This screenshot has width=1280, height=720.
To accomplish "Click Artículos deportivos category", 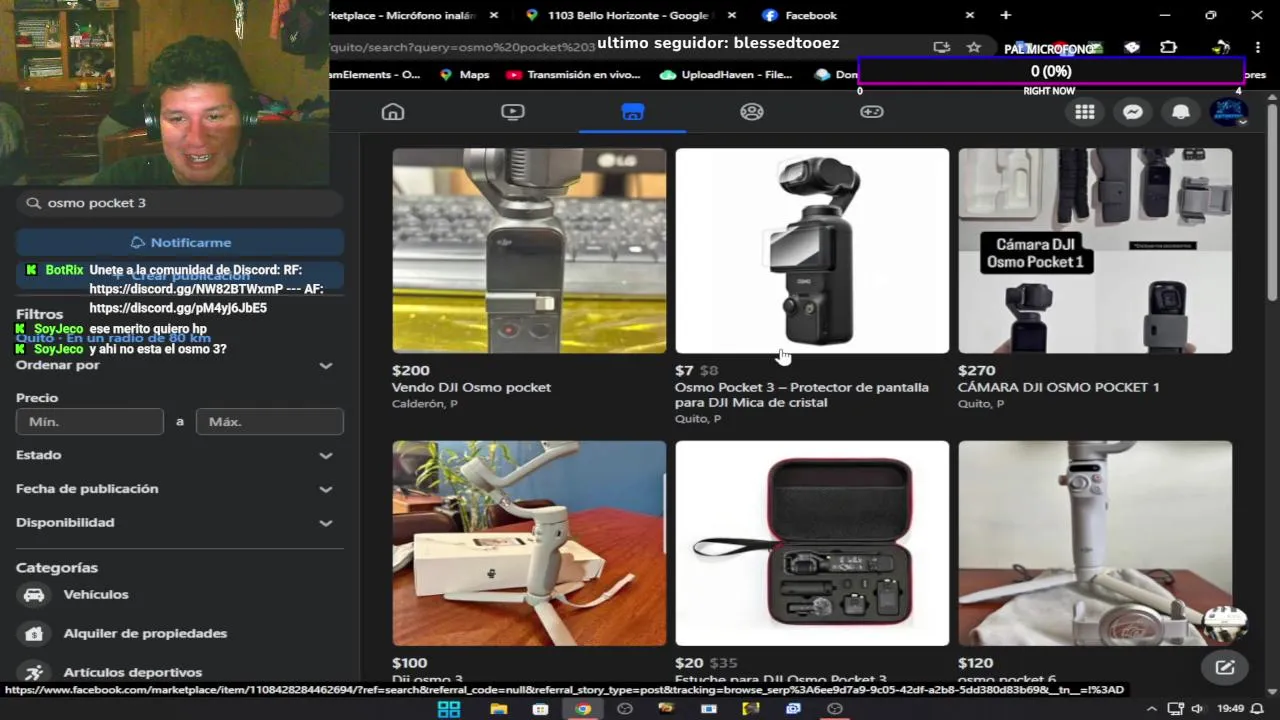I will coord(133,673).
